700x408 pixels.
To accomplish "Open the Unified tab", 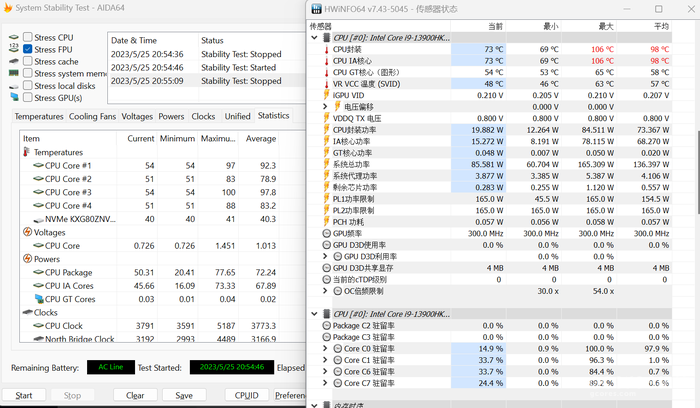I will coord(237,116).
